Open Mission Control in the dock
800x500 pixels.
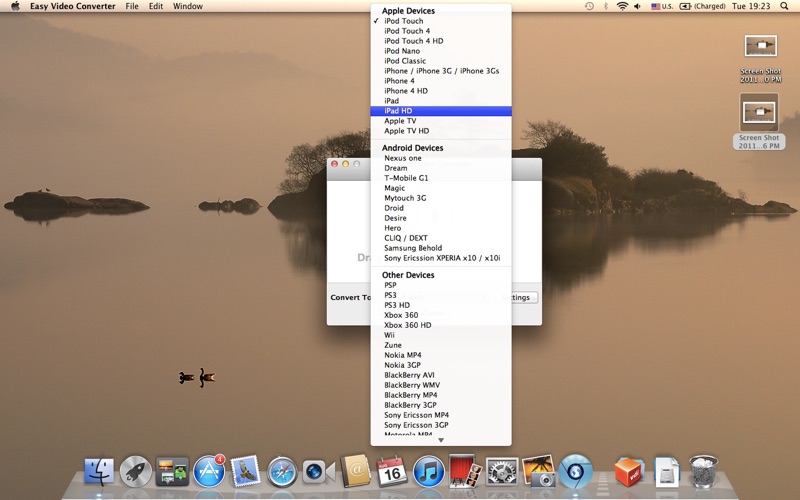172,471
